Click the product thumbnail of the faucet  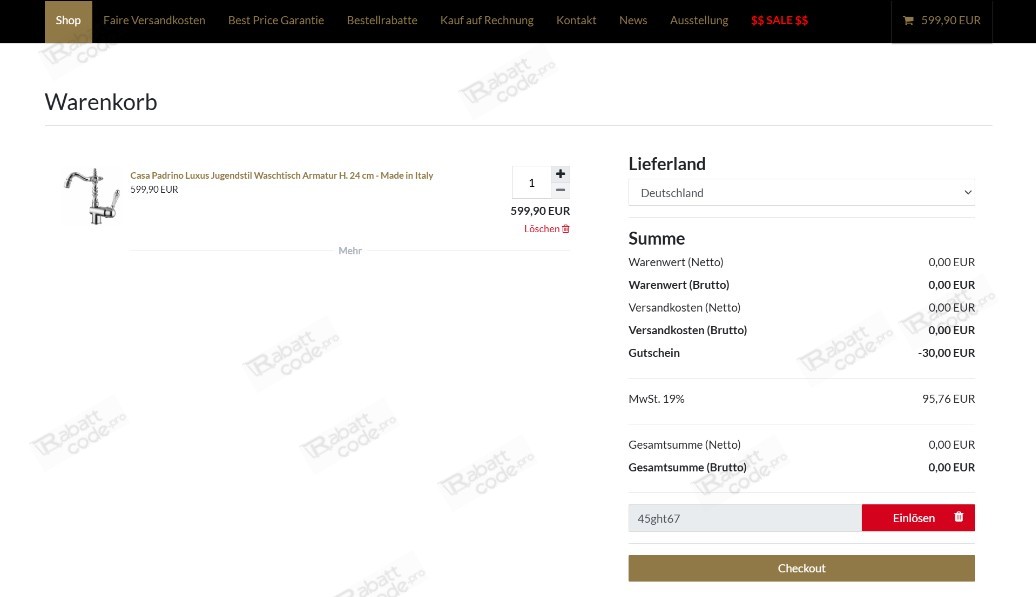point(91,195)
